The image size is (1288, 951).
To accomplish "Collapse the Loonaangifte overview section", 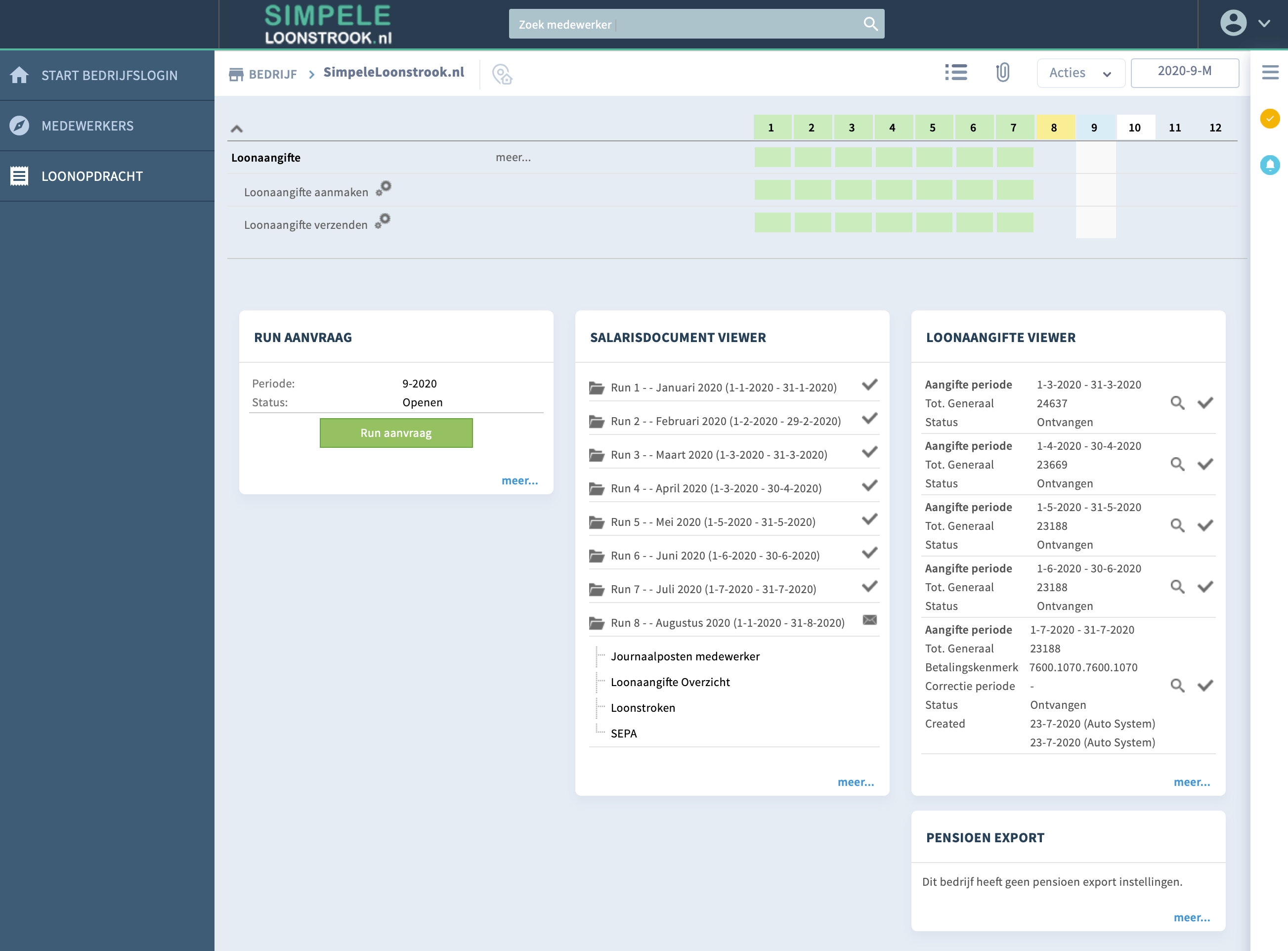I will 237,129.
